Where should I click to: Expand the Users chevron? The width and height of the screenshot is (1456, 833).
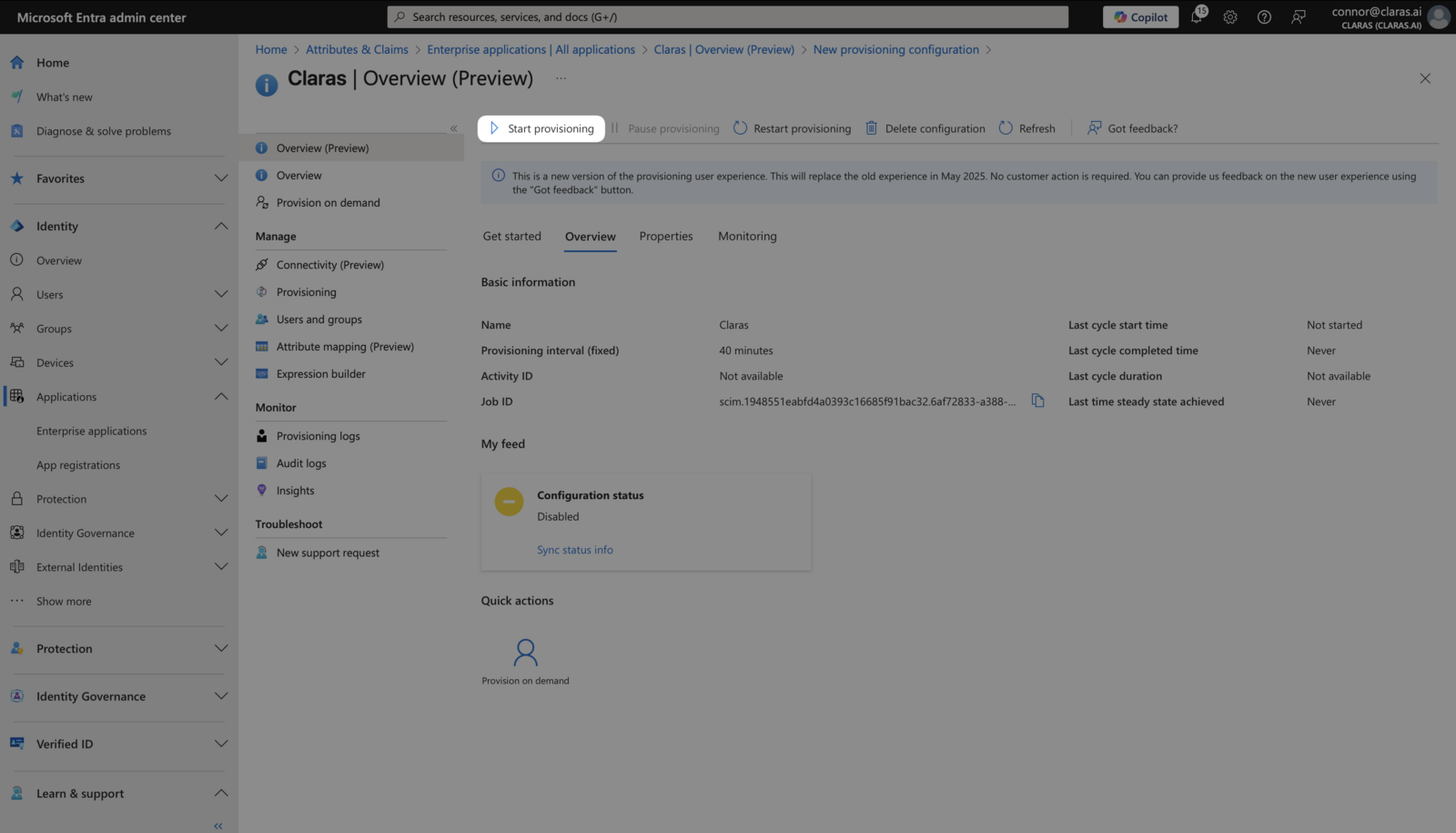[221, 294]
